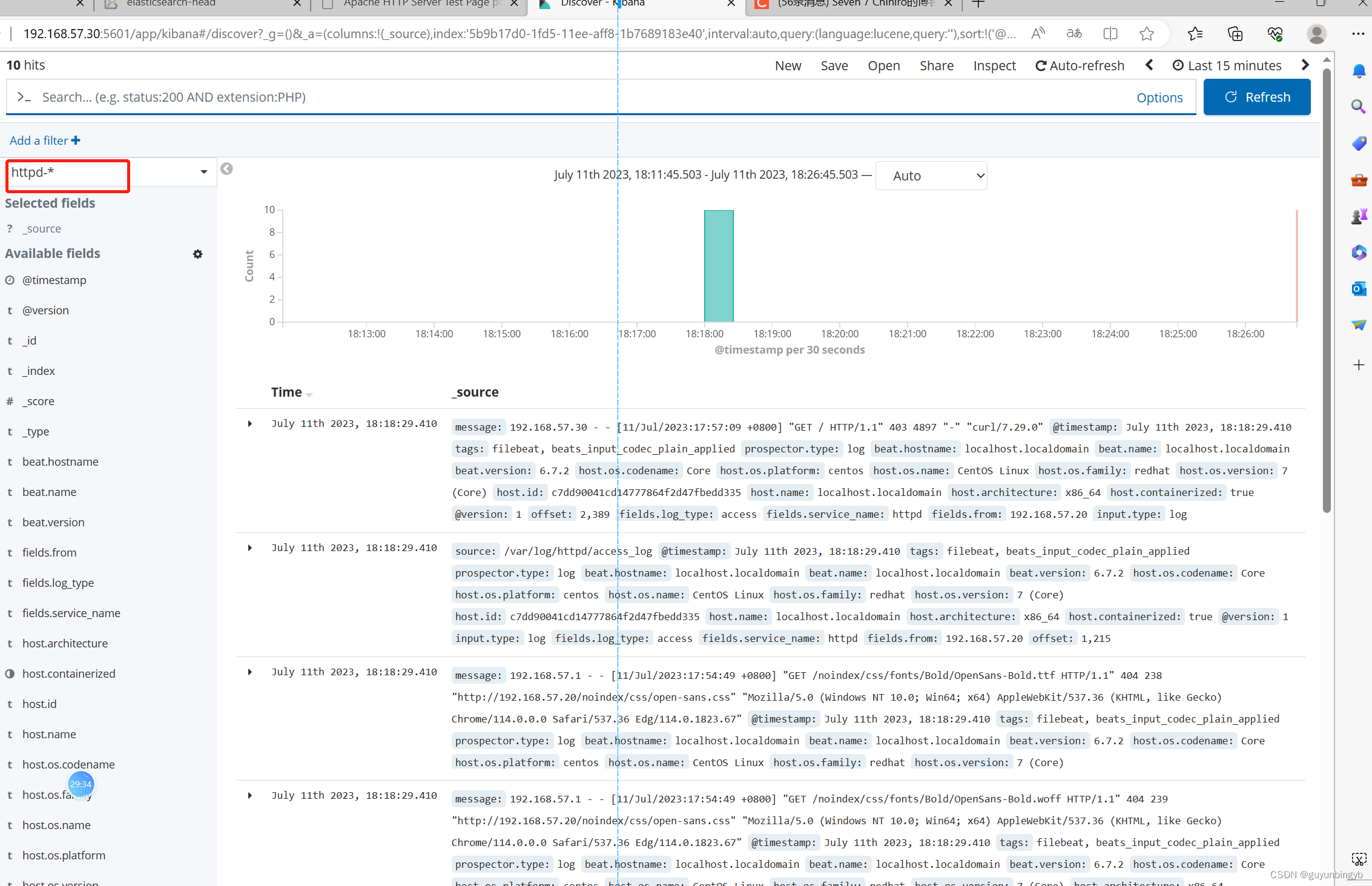Step time range forward with right chevron
The height and width of the screenshot is (886, 1372).
tap(1305, 65)
